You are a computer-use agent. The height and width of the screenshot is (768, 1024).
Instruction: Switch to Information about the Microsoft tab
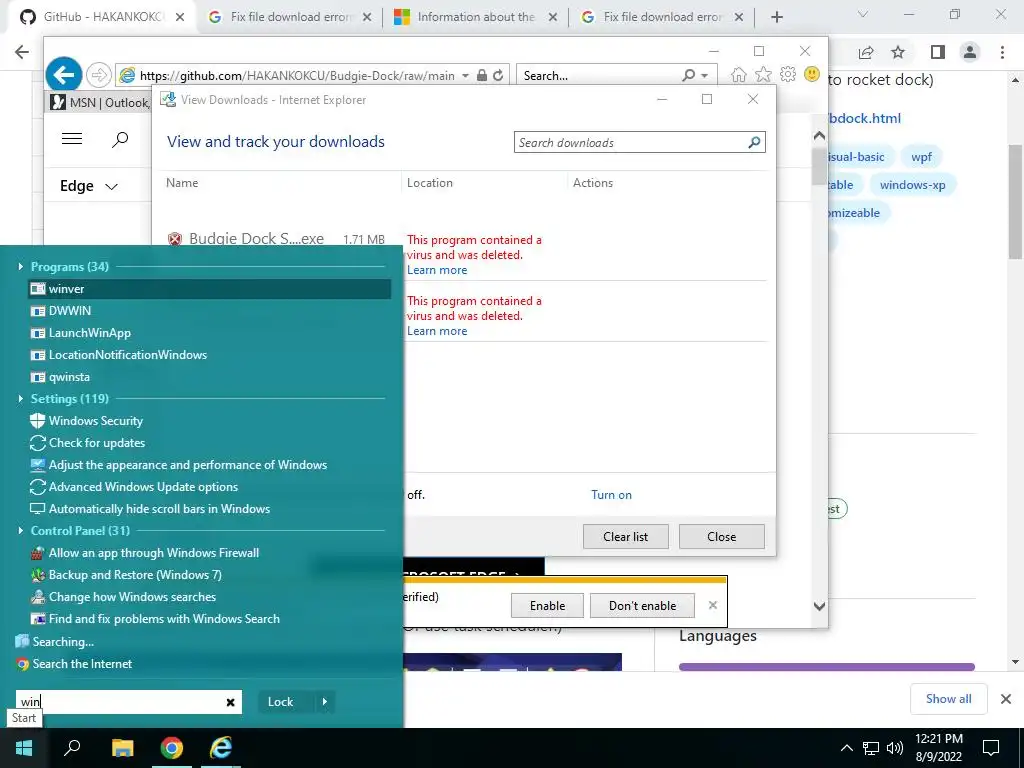pos(476,17)
